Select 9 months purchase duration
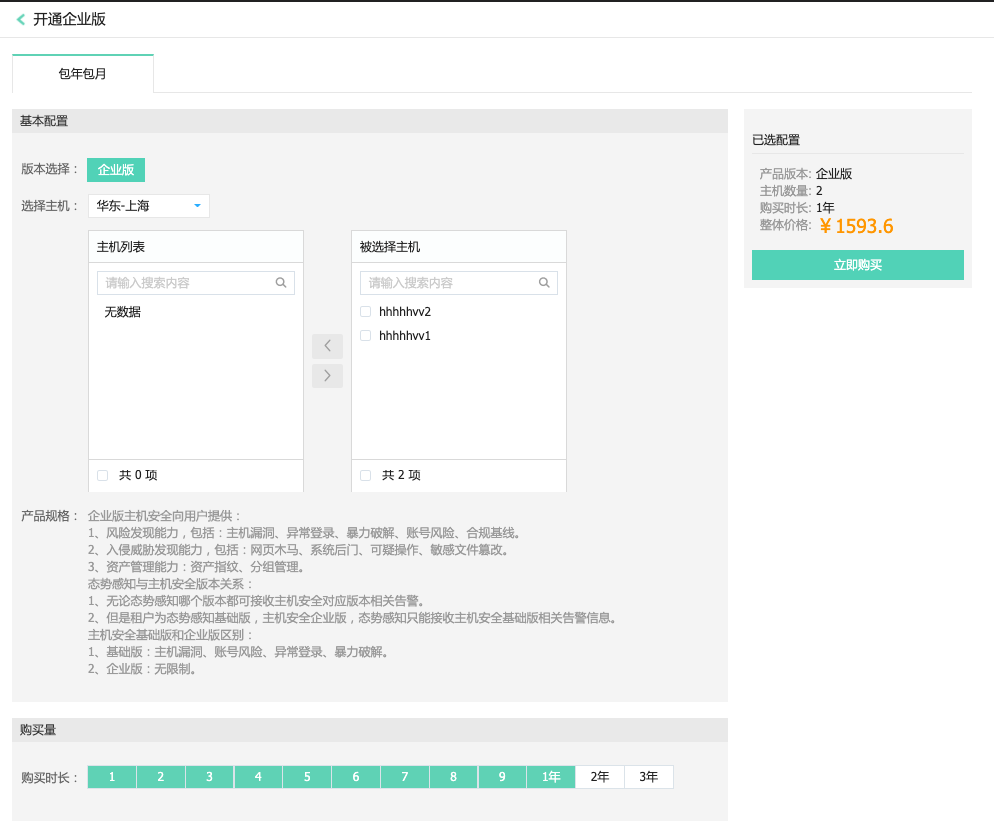 502,776
